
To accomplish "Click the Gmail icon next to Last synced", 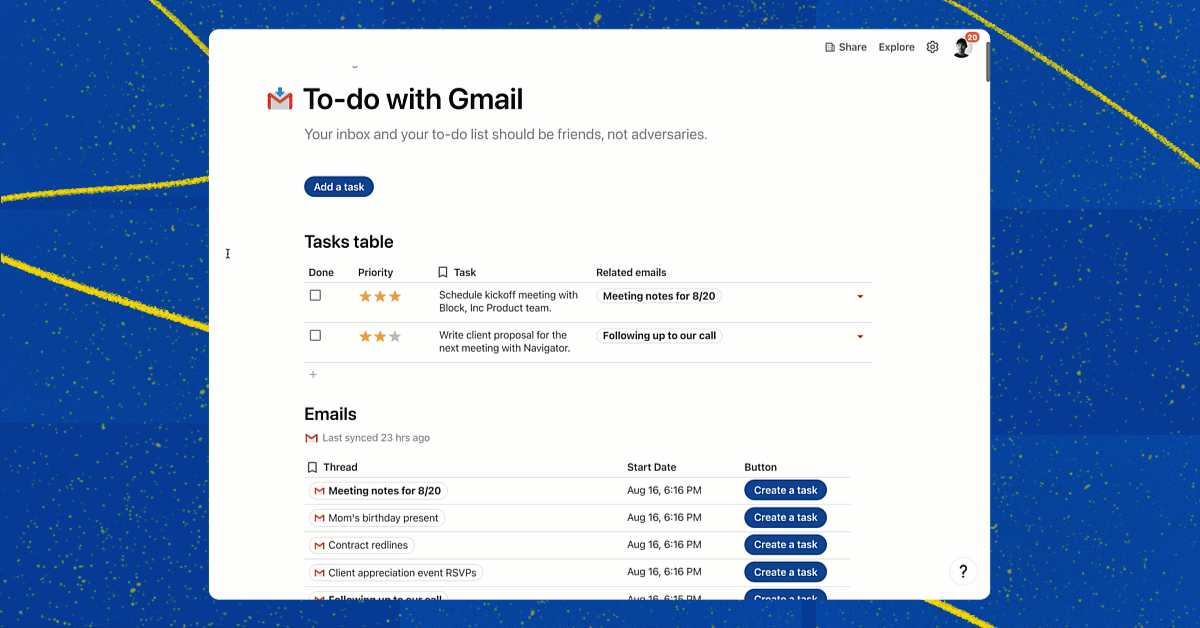I will [x=311, y=438].
